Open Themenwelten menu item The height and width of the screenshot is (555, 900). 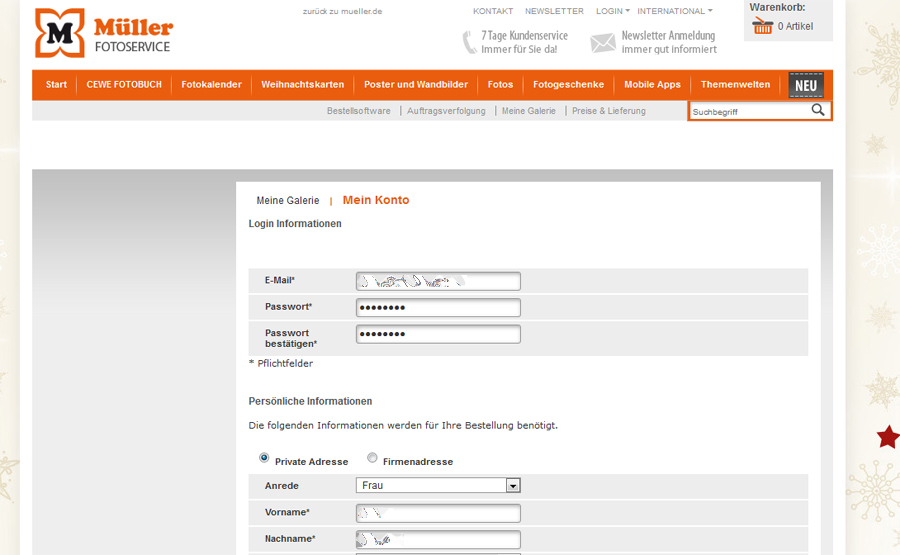point(735,84)
